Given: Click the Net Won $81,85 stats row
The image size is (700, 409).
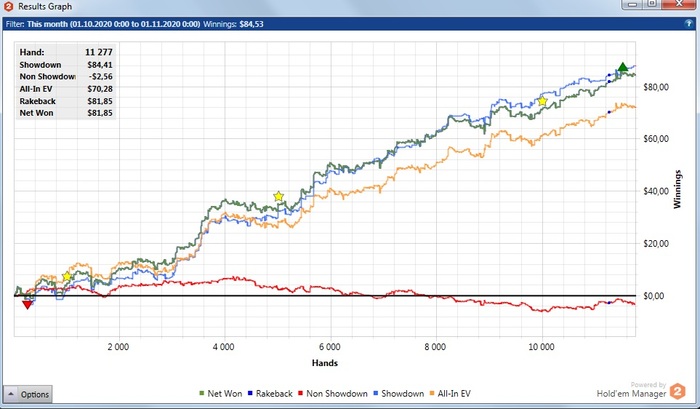Looking at the screenshot, I should (66, 113).
